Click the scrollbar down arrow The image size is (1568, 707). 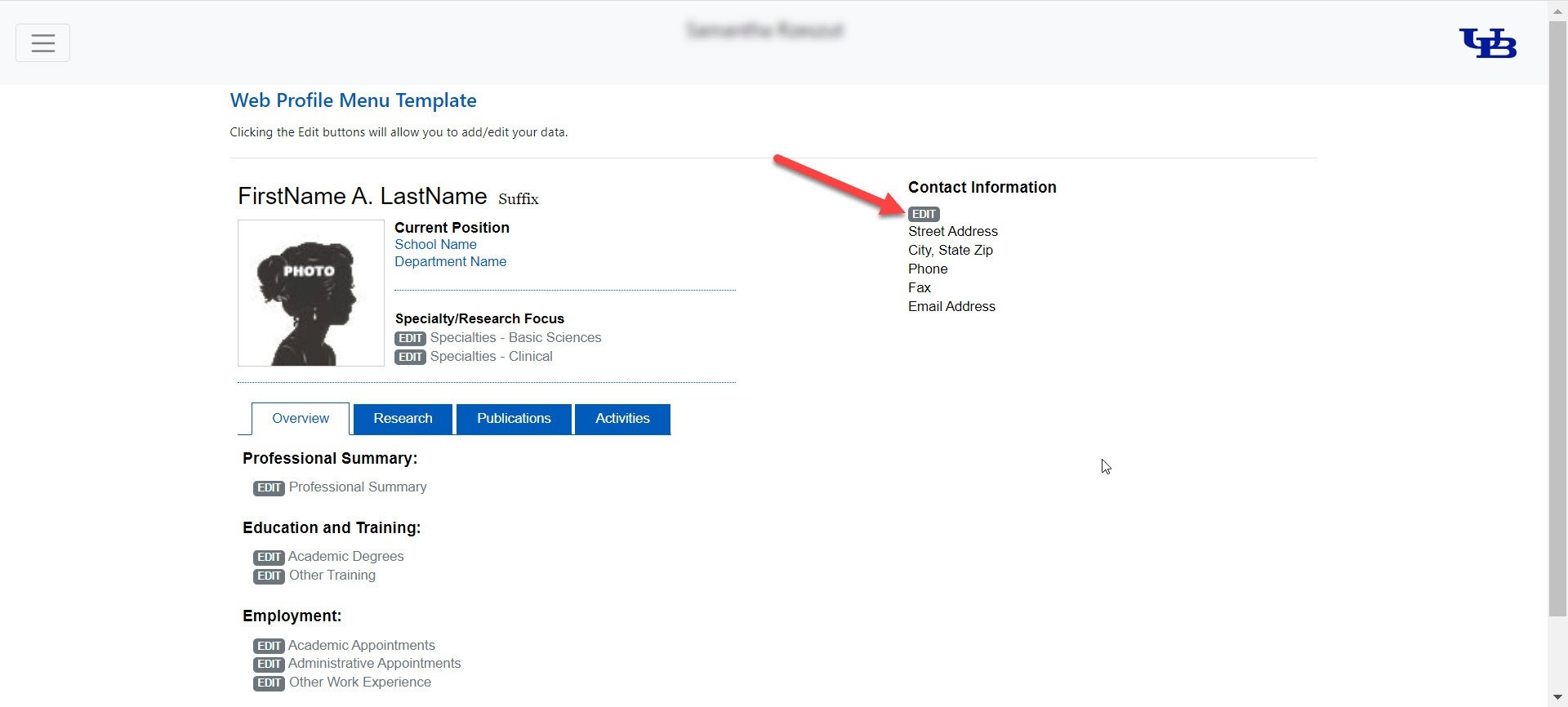tap(1557, 698)
